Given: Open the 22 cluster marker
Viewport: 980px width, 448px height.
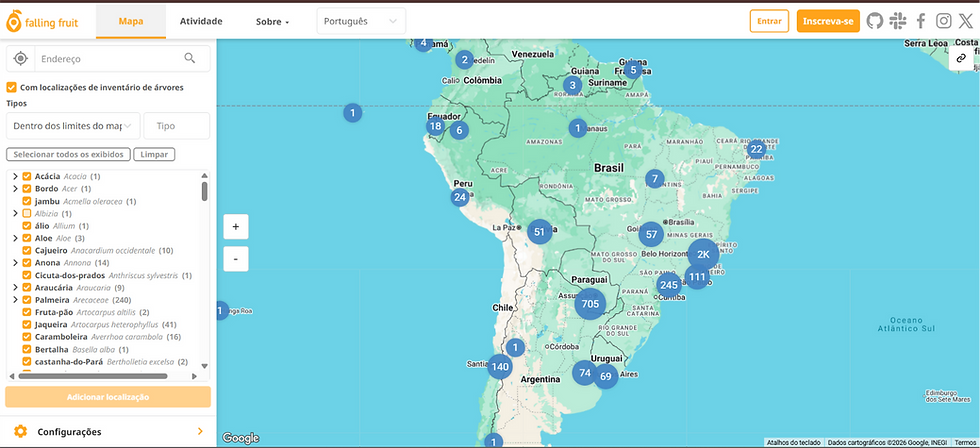Looking at the screenshot, I should point(756,149).
